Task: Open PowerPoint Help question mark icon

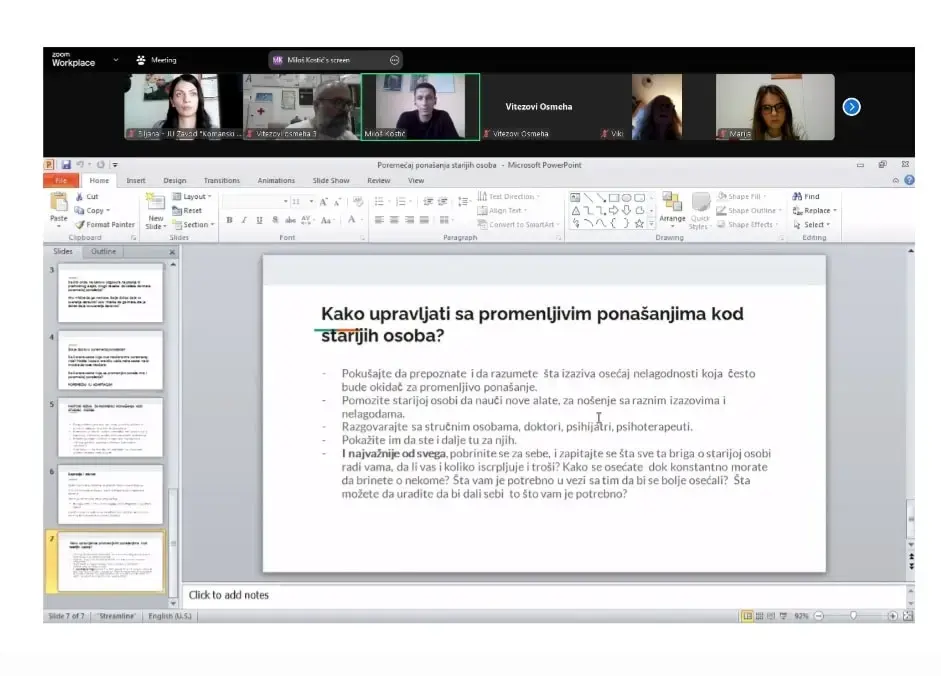Action: click(x=909, y=180)
